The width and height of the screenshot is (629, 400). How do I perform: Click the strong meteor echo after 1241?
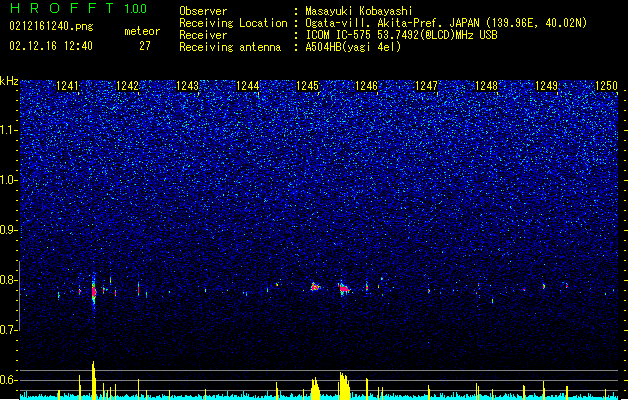pos(94,292)
